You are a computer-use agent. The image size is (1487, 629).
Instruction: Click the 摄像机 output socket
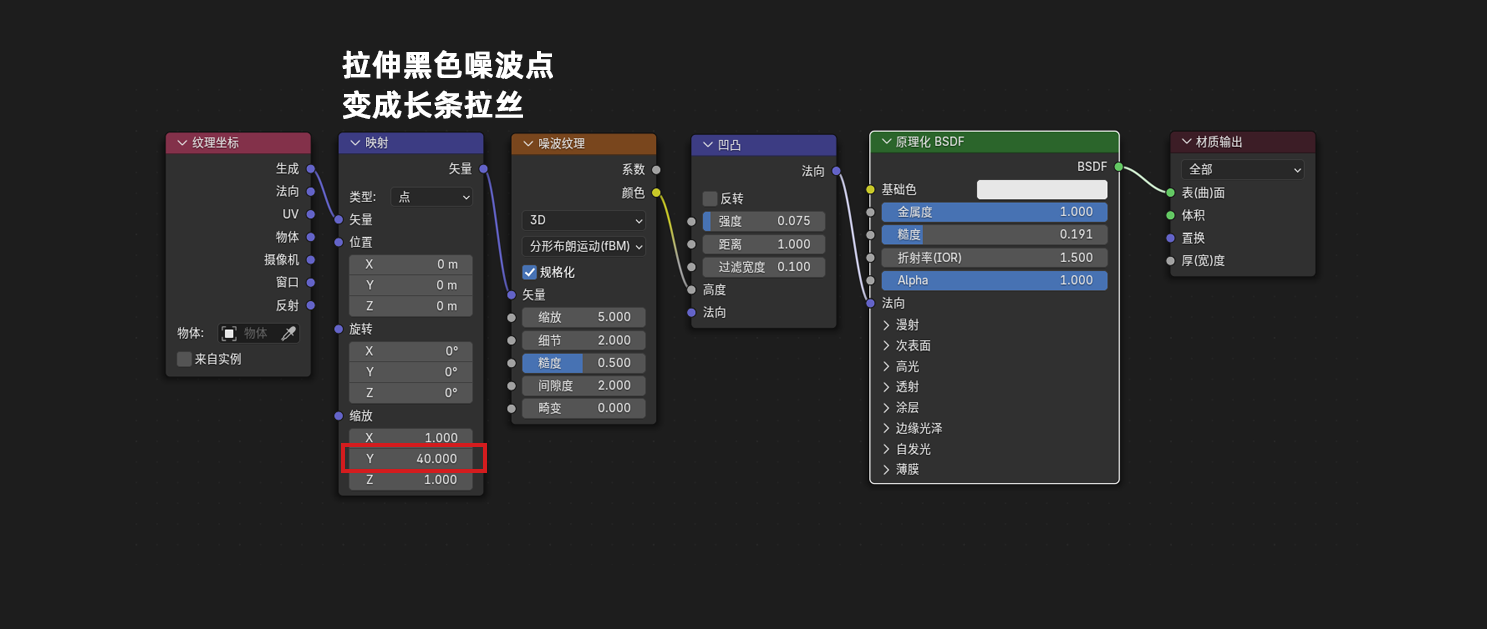point(311,260)
